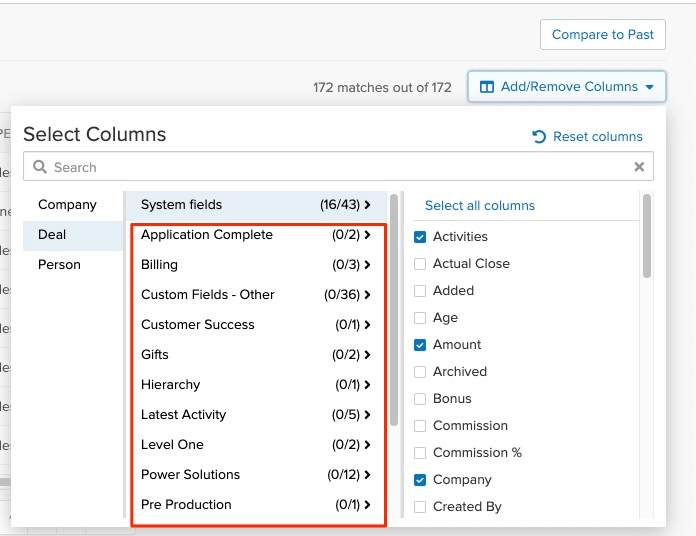Select the Deal entity tab
Screen dimensions: 696x536
click(x=52, y=235)
